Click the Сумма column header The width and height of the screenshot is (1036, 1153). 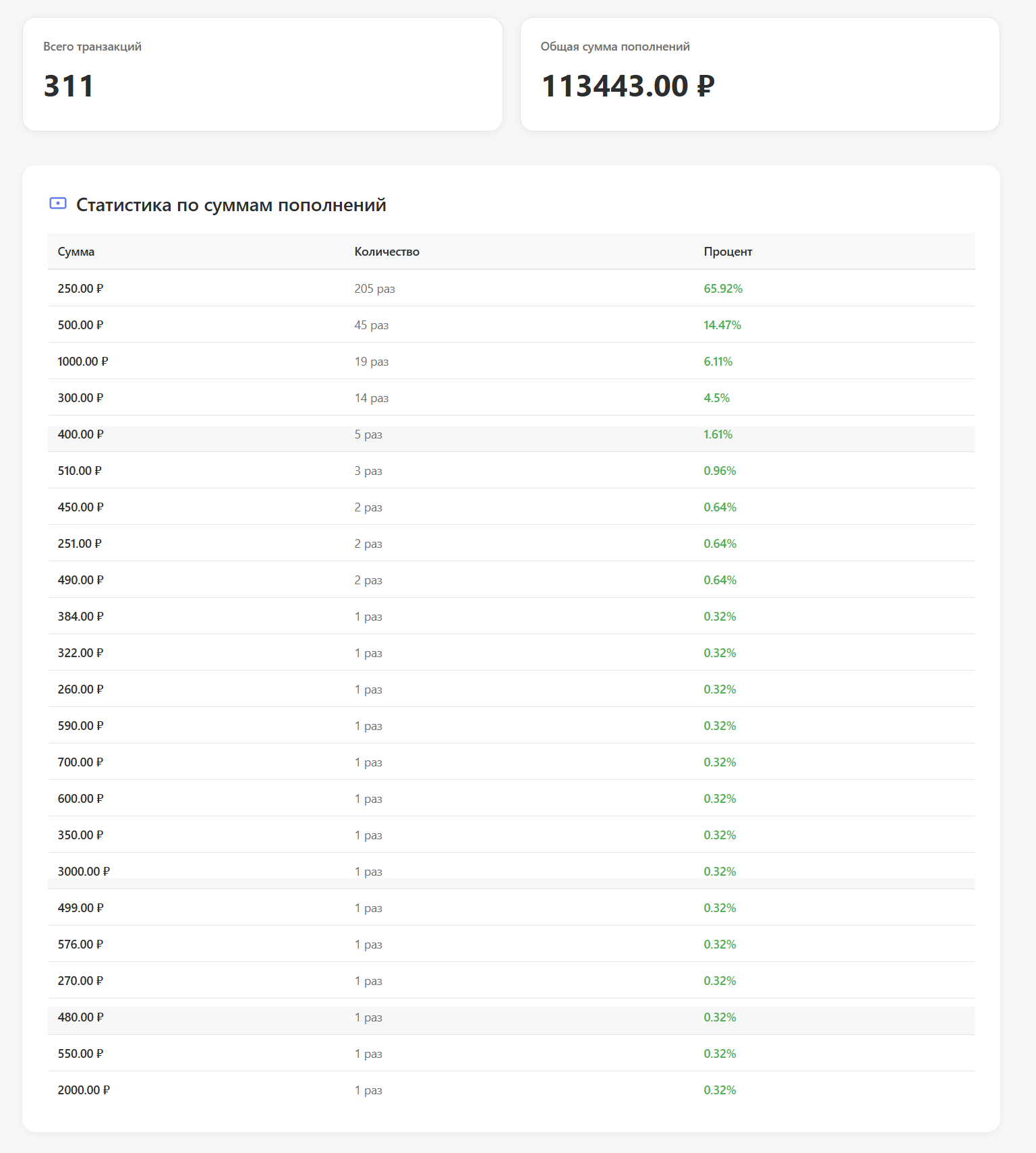[x=76, y=252]
